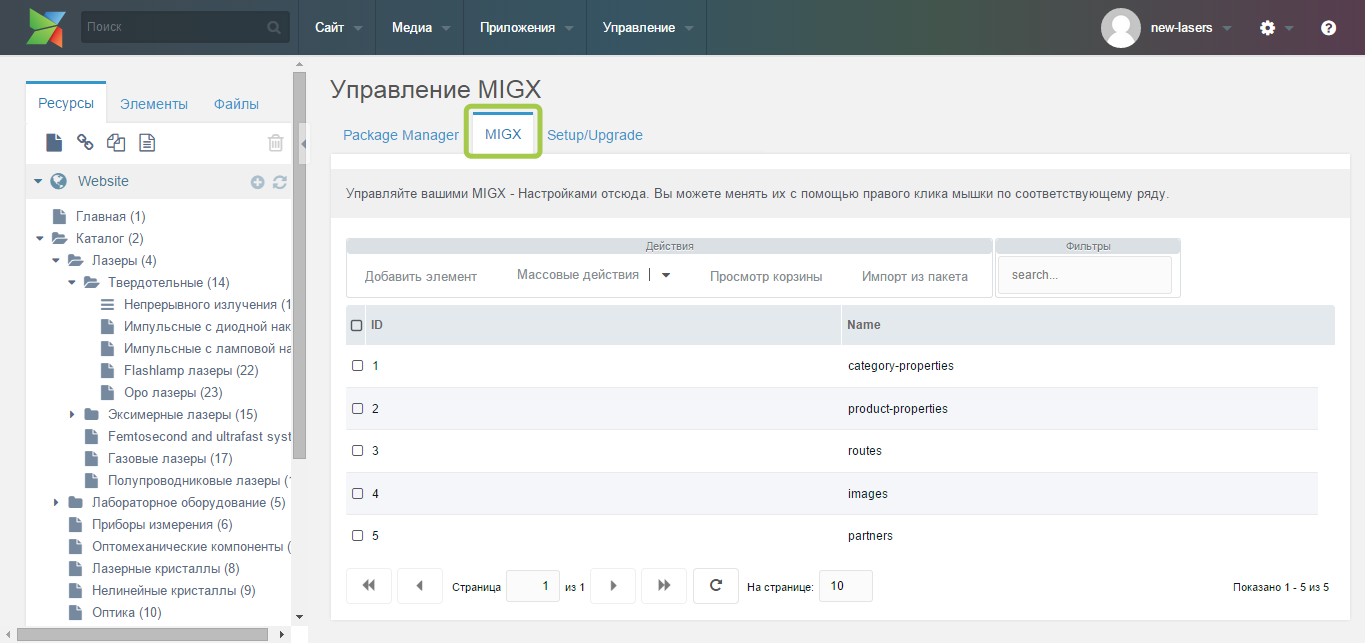Expand the Эксимерные лазеры node

pyautogui.click(x=72, y=414)
